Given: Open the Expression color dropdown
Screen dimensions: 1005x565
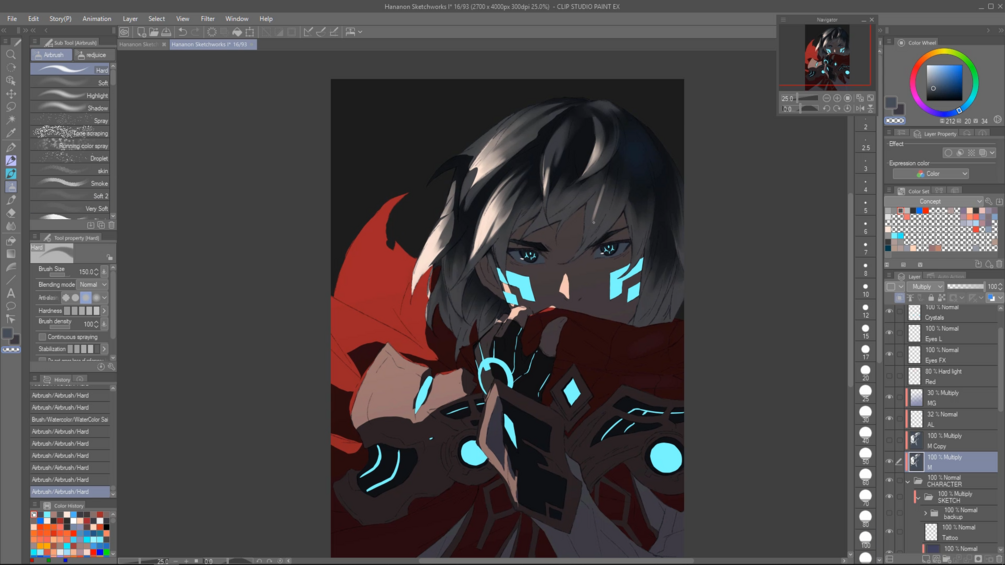Looking at the screenshot, I should click(x=931, y=174).
